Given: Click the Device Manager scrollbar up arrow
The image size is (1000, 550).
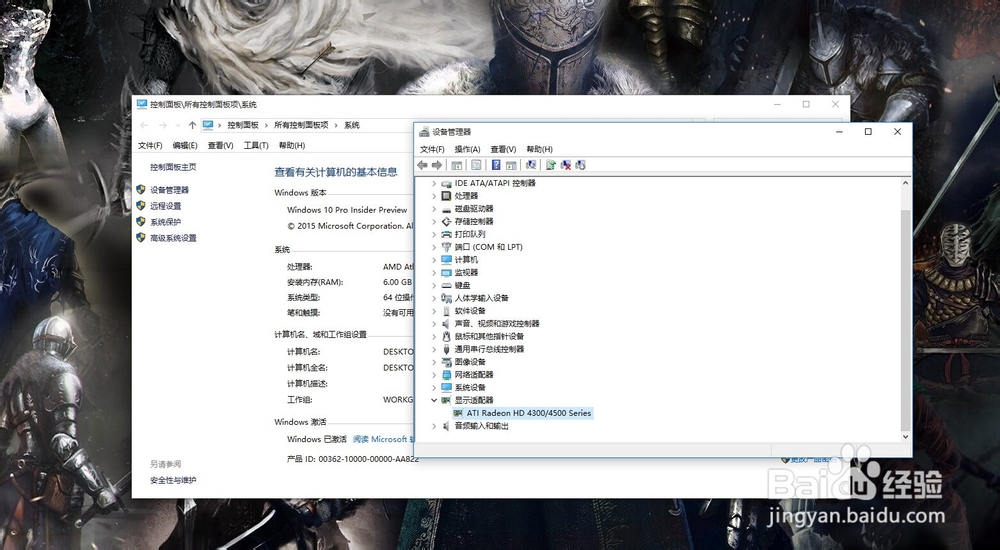Looking at the screenshot, I should click(905, 184).
